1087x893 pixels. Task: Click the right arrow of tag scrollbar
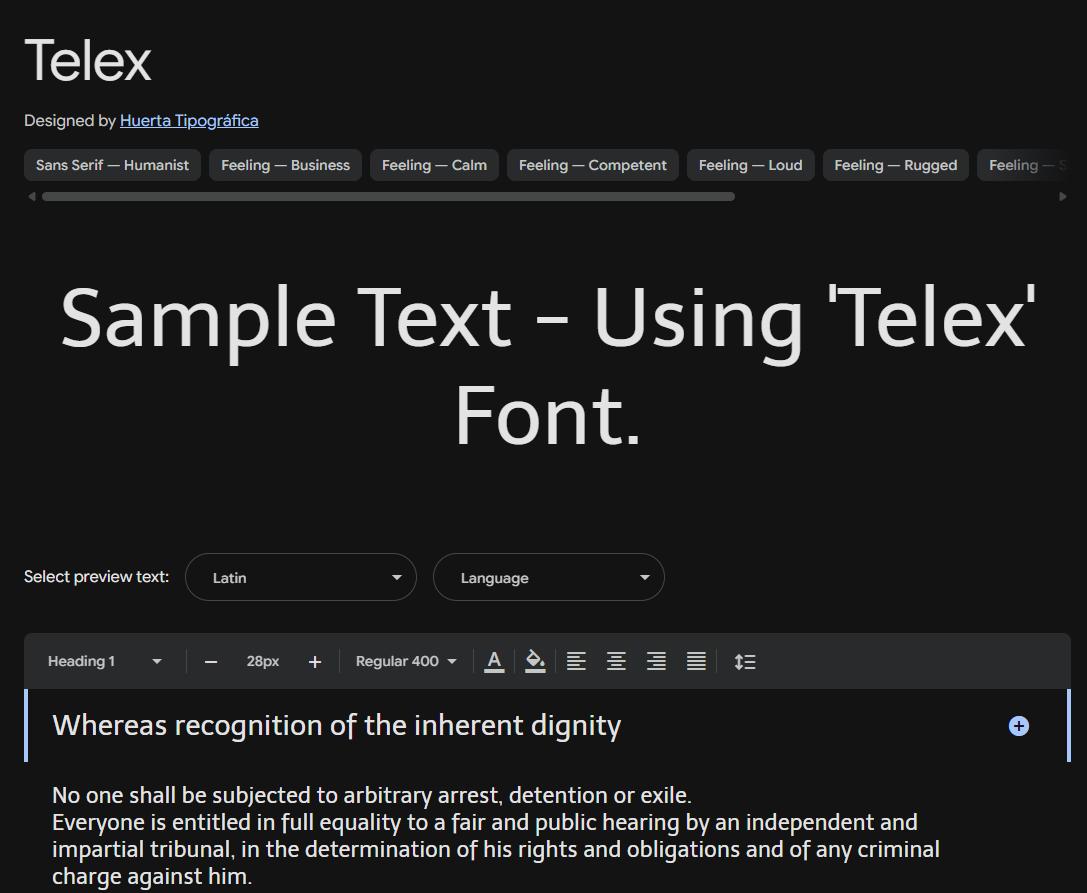pyautogui.click(x=1063, y=197)
